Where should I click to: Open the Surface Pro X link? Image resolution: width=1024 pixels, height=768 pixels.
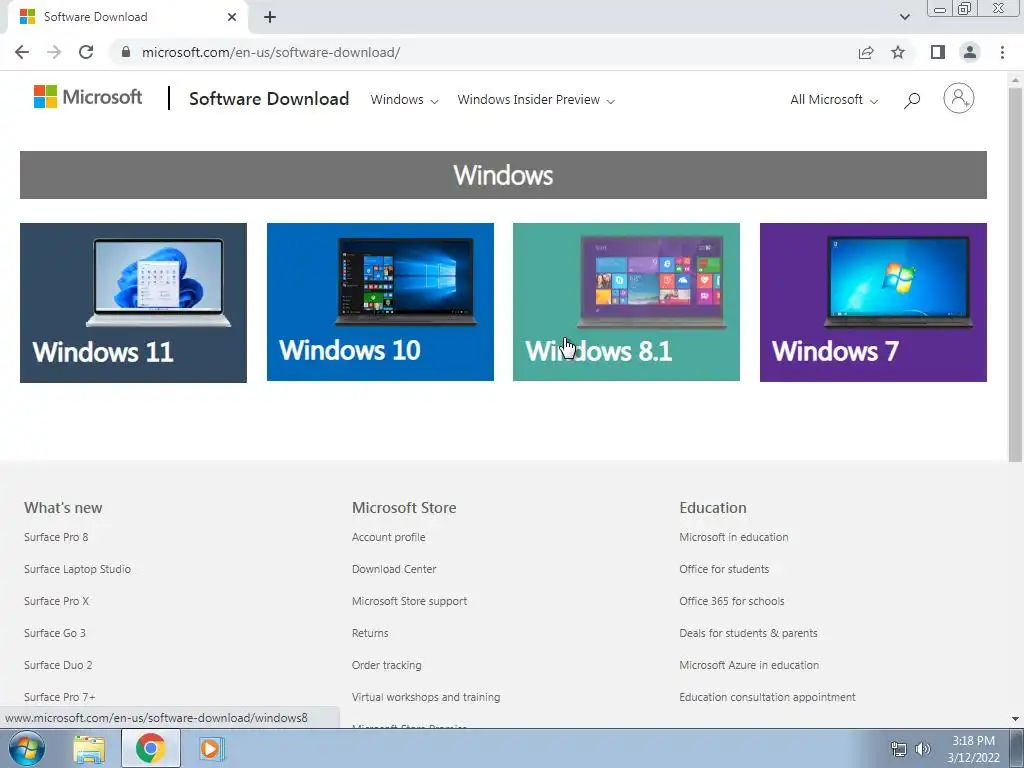(56, 601)
